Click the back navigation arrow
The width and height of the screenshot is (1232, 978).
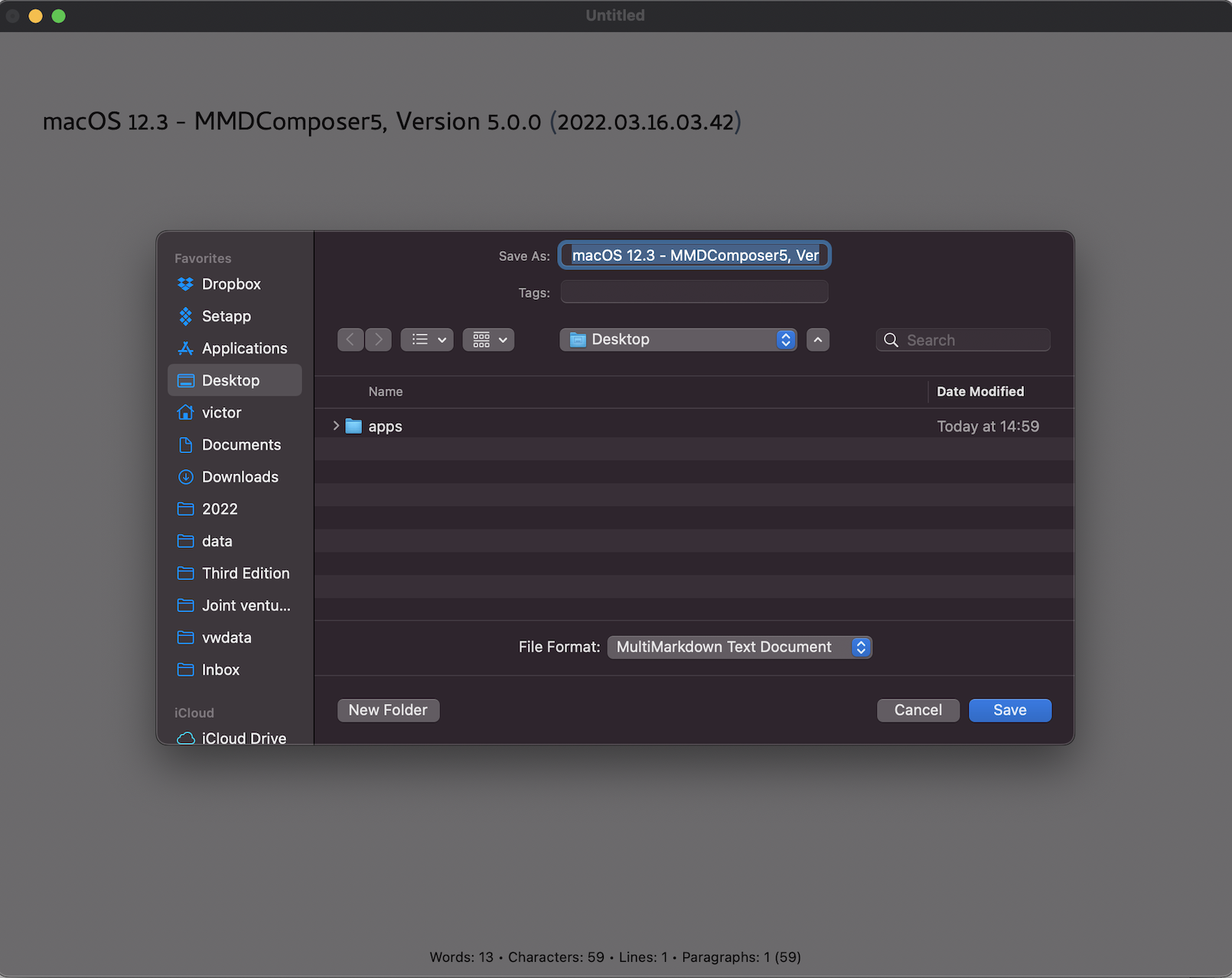click(x=350, y=340)
